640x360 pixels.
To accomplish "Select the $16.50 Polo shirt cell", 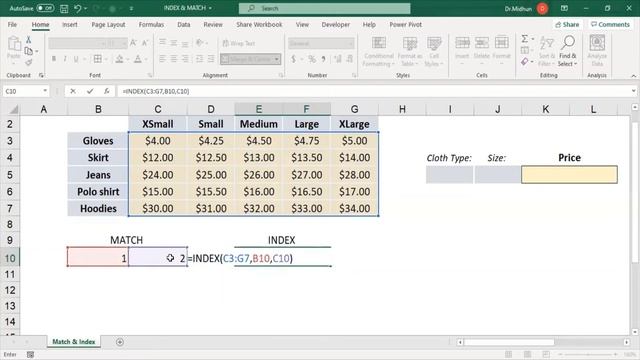I will [307, 191].
